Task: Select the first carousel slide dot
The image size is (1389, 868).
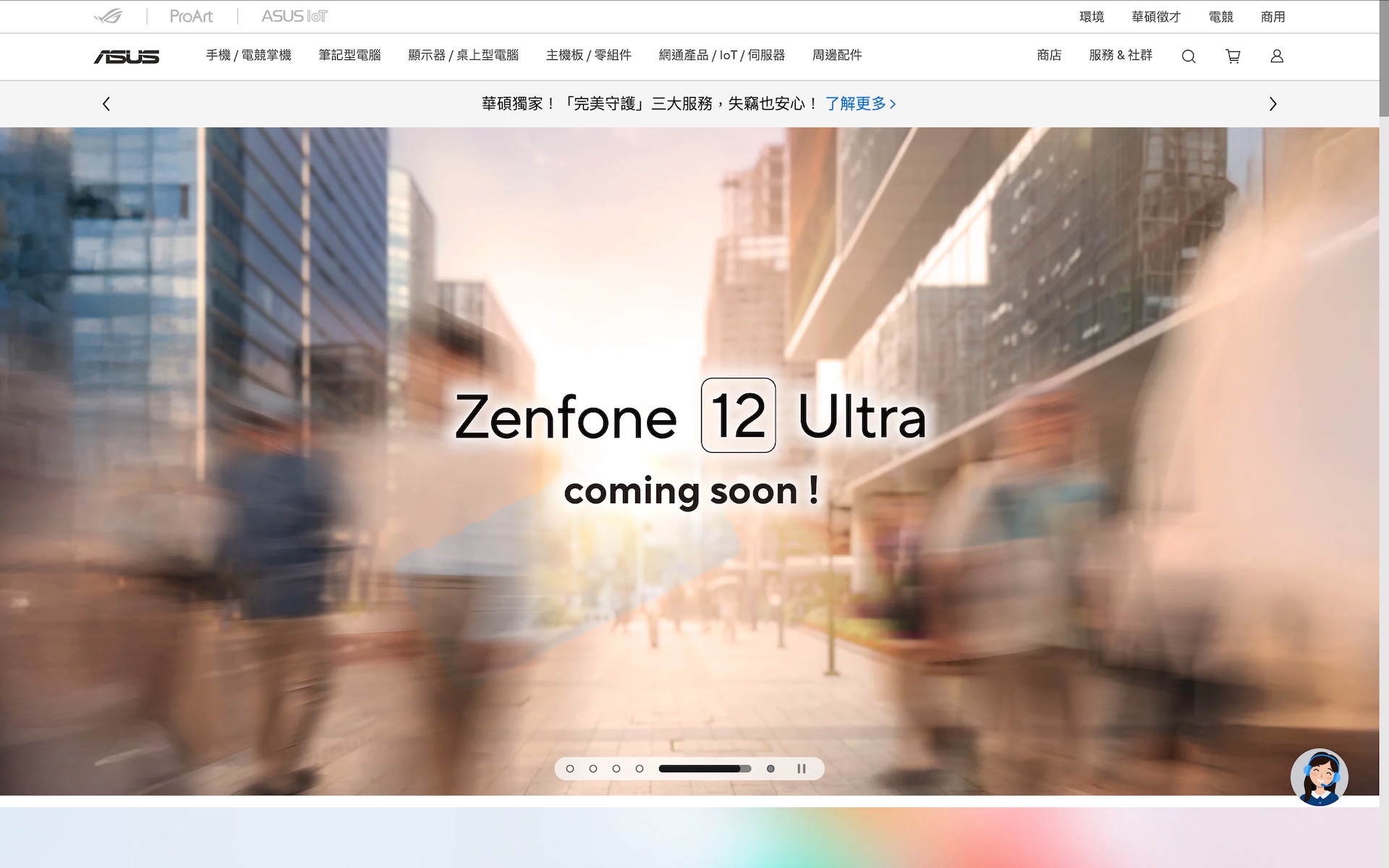Action: coord(570,768)
